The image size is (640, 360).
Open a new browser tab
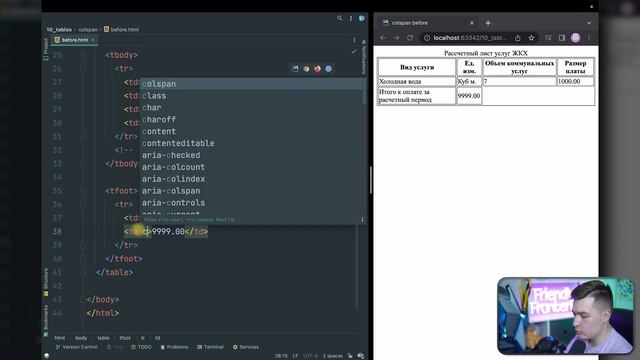pos(488,23)
